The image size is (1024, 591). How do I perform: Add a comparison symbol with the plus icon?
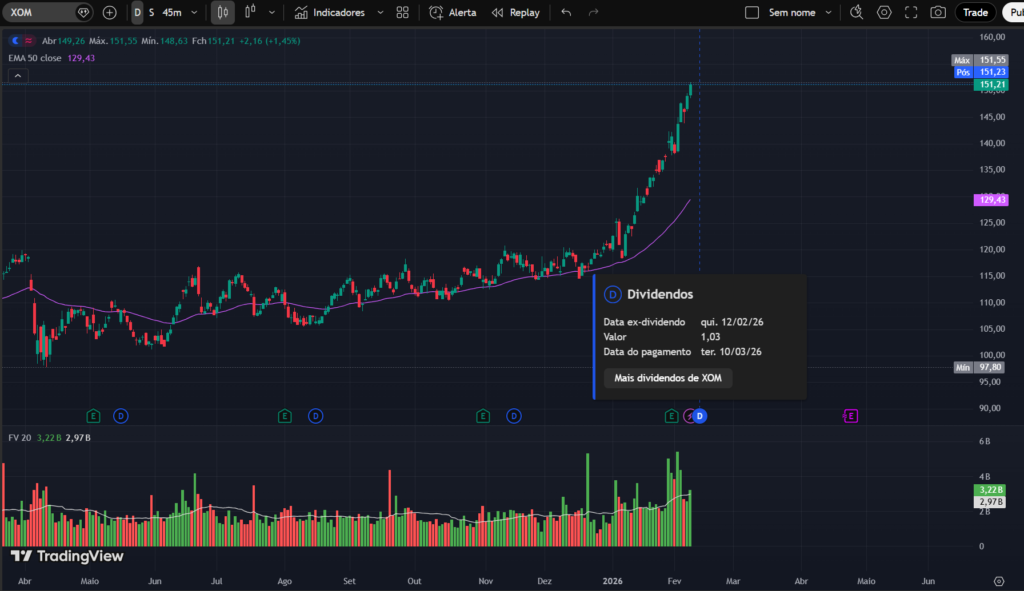(x=109, y=12)
